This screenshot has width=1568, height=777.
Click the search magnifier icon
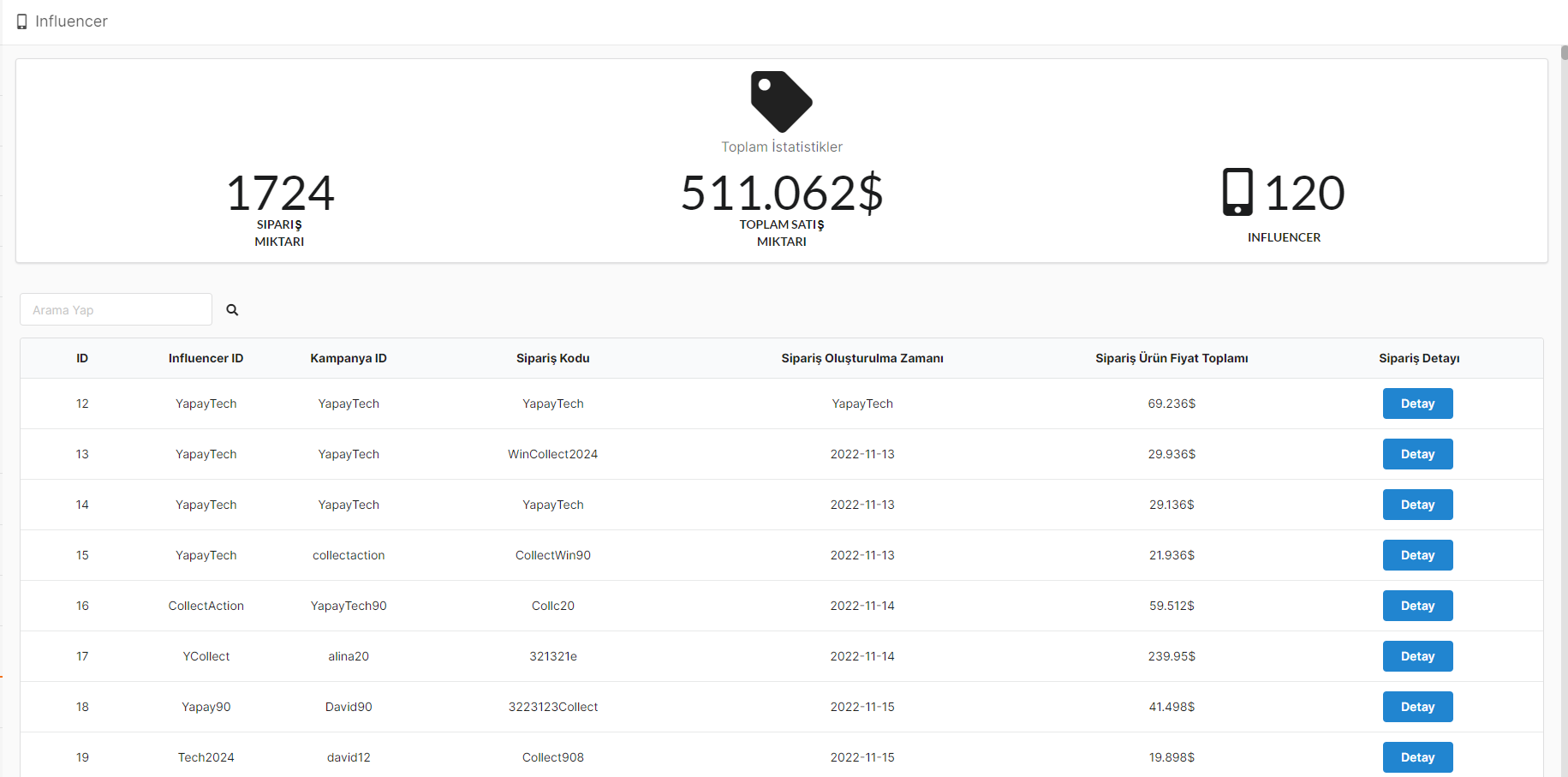coord(232,310)
